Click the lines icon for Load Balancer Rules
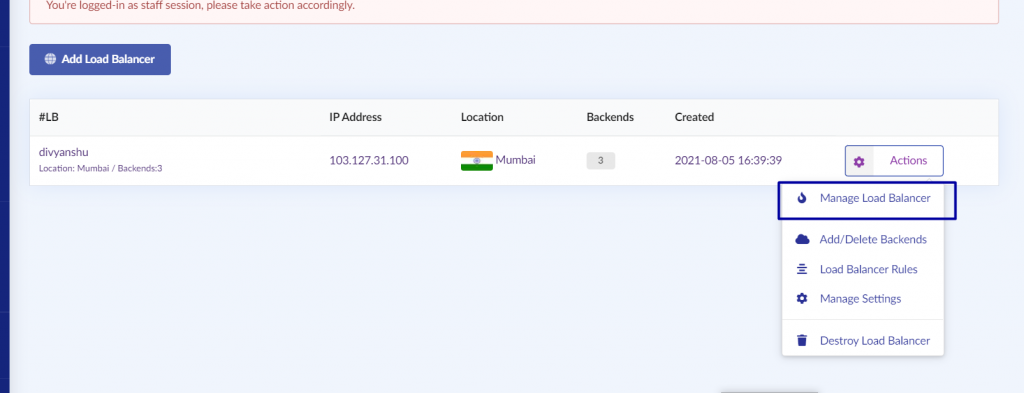Screen dimensions: 1024x393 [x=802, y=269]
